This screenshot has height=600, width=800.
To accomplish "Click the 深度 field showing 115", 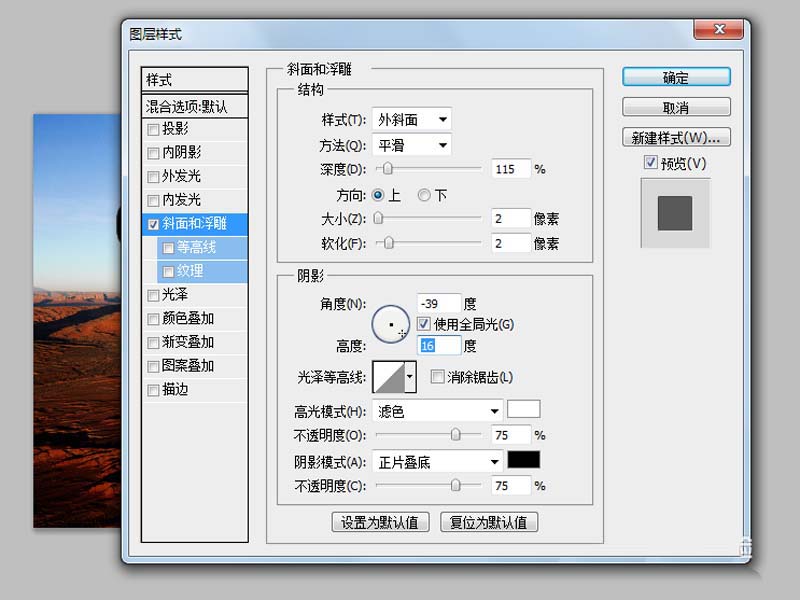I will coord(511,169).
